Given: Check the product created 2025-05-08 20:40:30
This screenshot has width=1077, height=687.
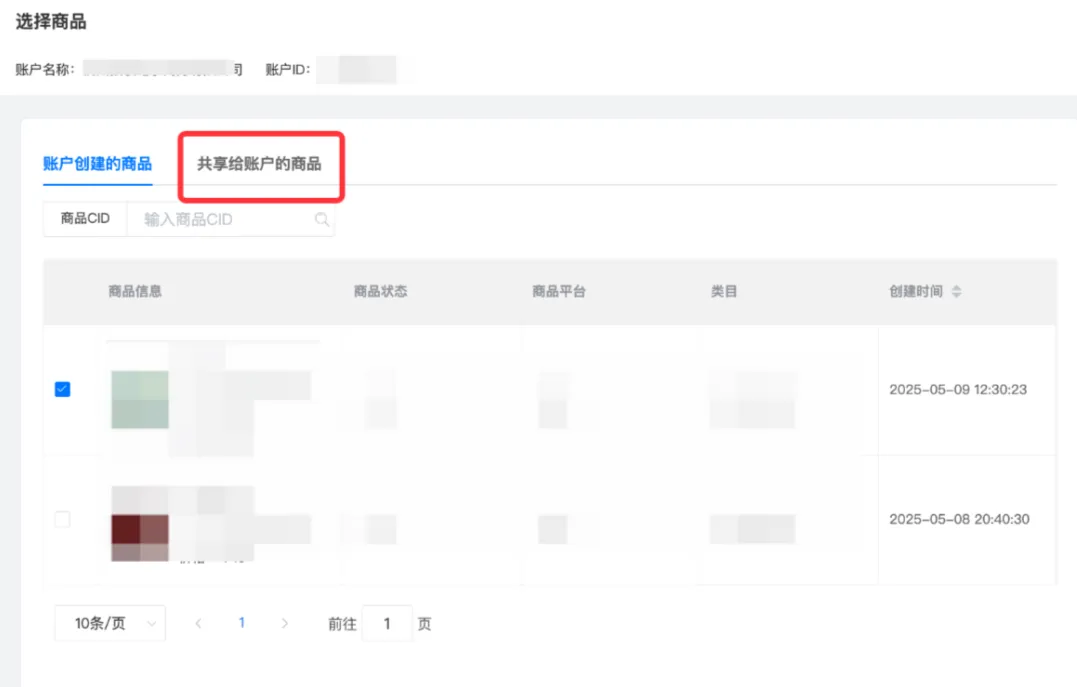Looking at the screenshot, I should (x=63, y=519).
